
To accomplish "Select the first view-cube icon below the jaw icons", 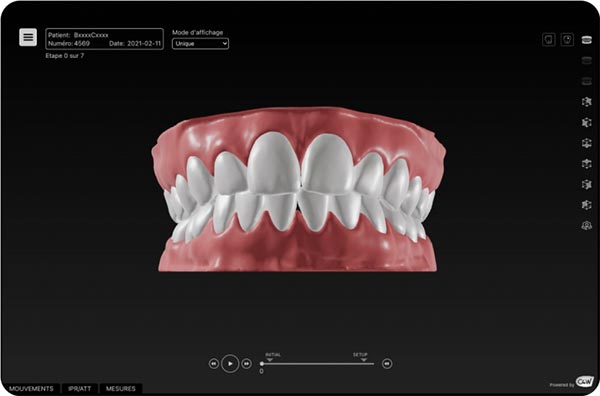I will coord(586,102).
